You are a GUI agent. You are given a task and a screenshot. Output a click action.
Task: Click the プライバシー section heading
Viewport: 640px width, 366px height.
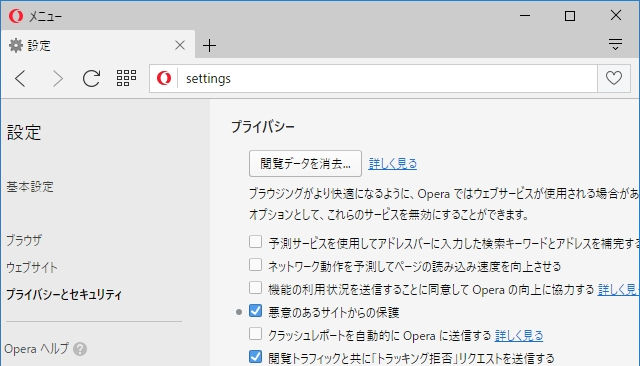click(x=263, y=127)
